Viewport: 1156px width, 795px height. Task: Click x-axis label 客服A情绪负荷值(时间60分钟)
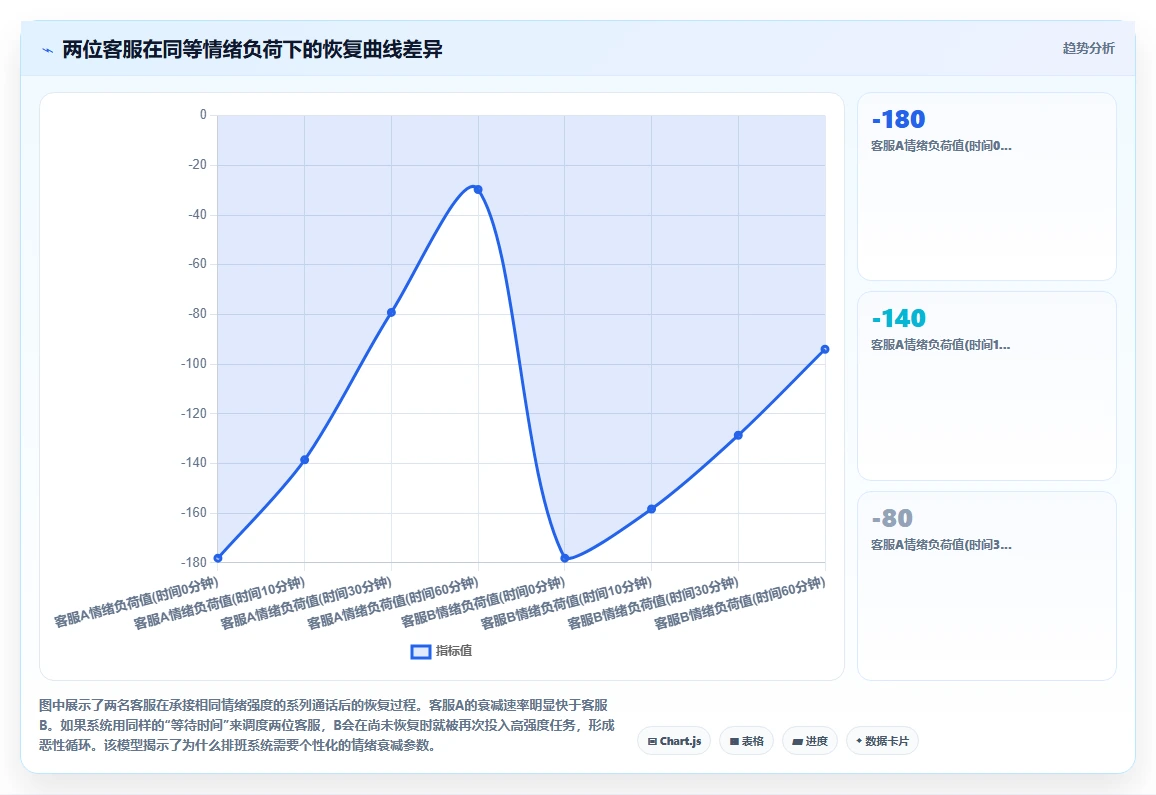click(x=393, y=604)
